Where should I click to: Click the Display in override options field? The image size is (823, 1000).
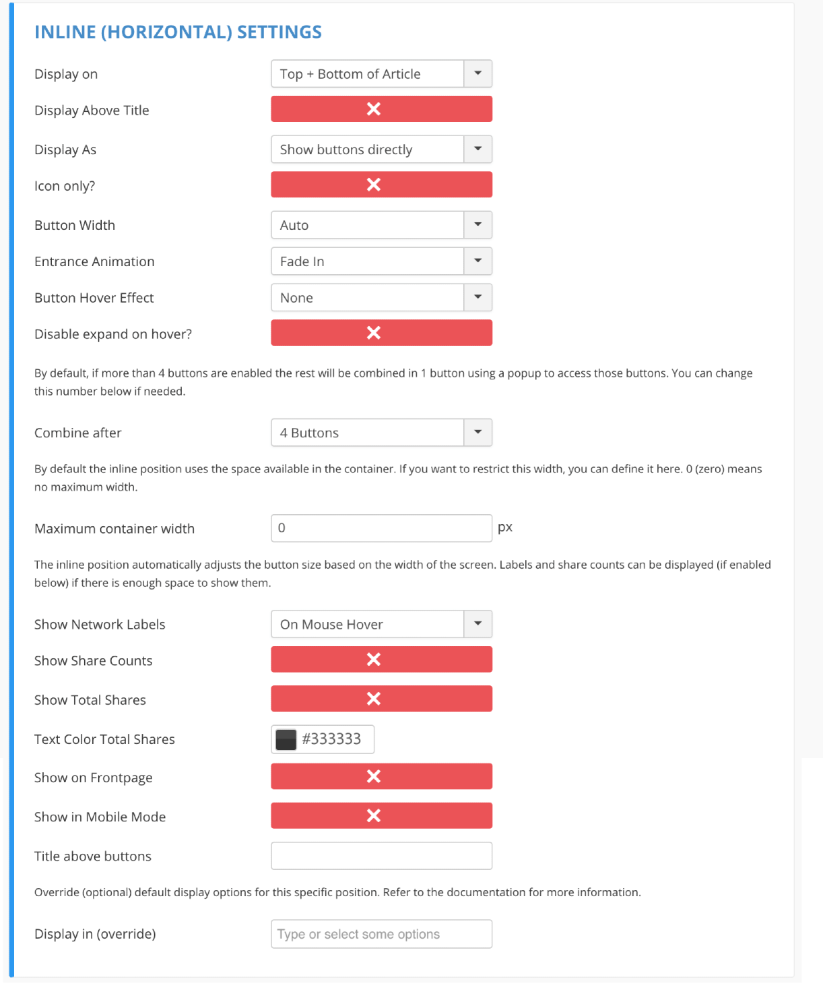[381, 934]
